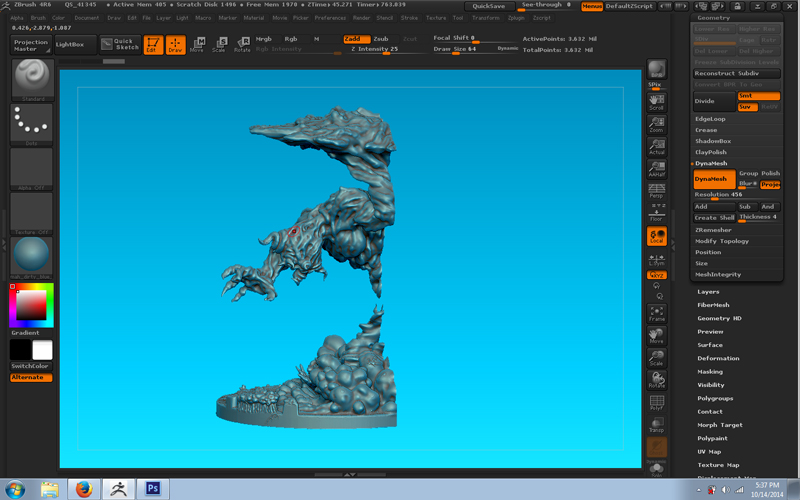
Task: Click Edit mode button
Action: pyautogui.click(x=153, y=45)
